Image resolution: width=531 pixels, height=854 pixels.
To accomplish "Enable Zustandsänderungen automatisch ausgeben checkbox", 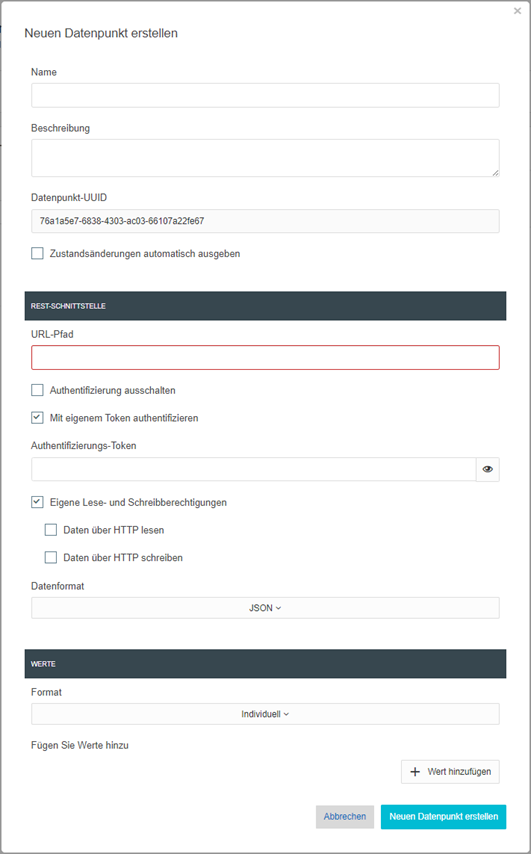I will [x=37, y=253].
